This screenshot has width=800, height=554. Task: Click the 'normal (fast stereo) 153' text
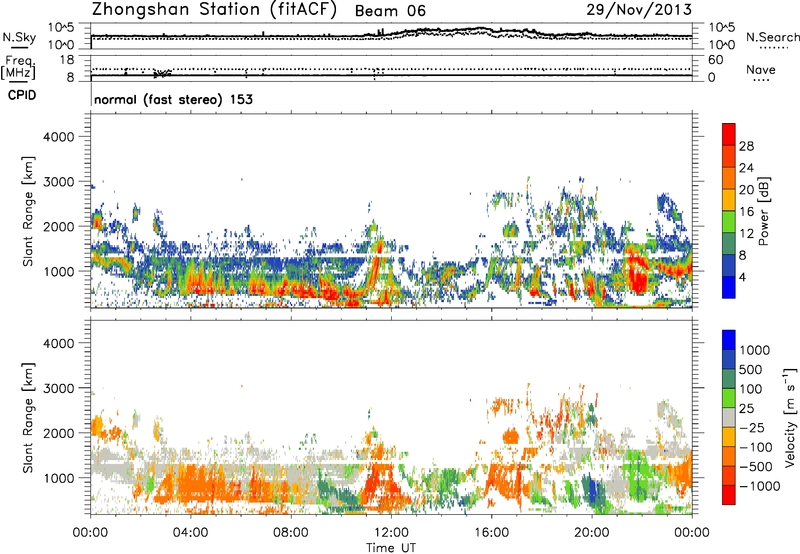(x=173, y=99)
